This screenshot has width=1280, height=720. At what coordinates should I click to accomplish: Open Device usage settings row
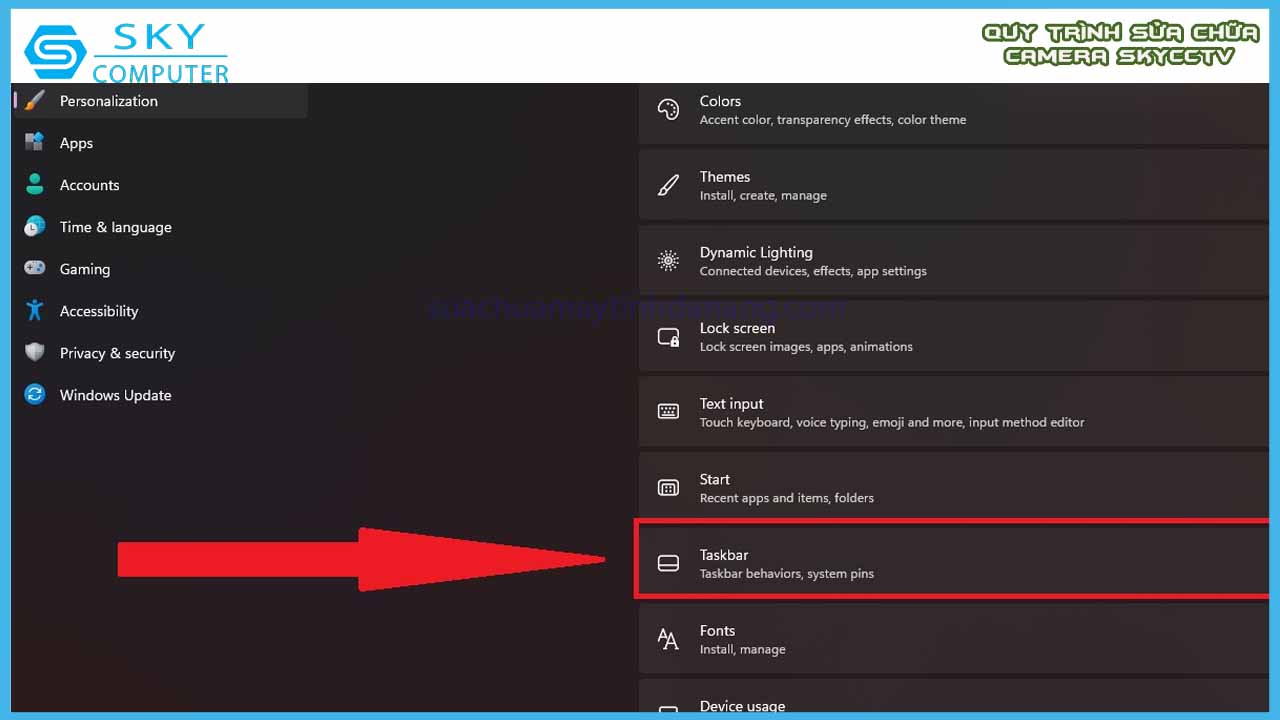(x=954, y=696)
